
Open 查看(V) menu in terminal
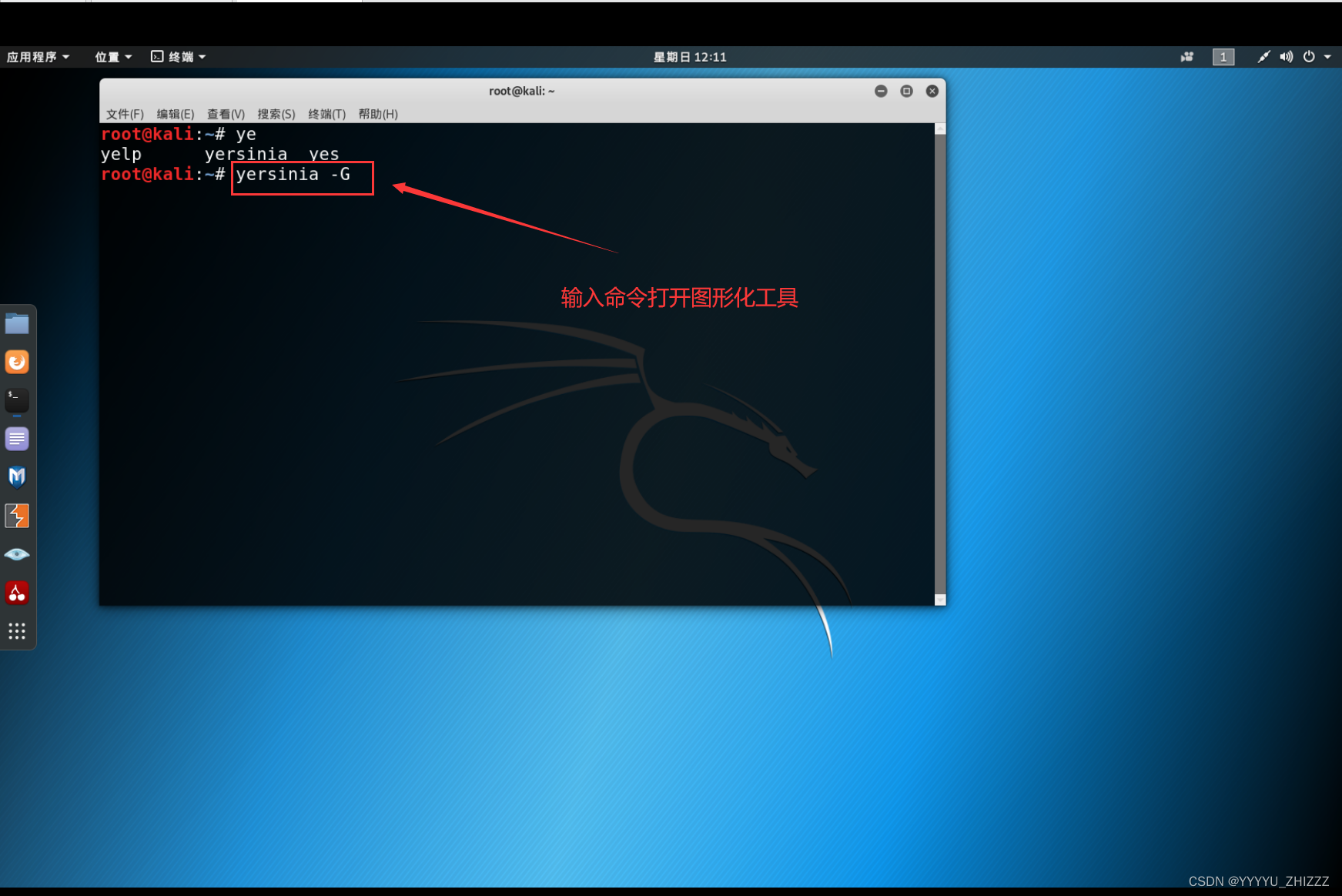point(226,114)
